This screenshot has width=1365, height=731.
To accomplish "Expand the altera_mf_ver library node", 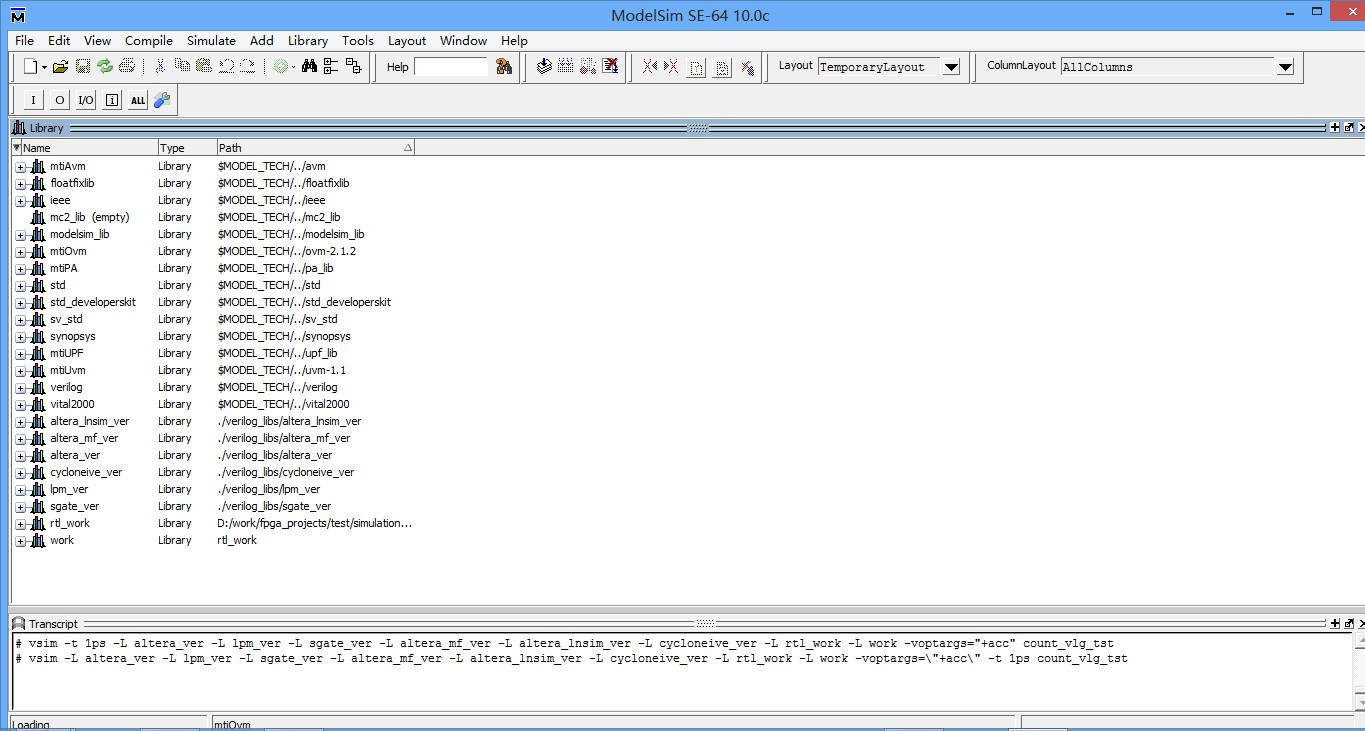I will [x=20, y=439].
